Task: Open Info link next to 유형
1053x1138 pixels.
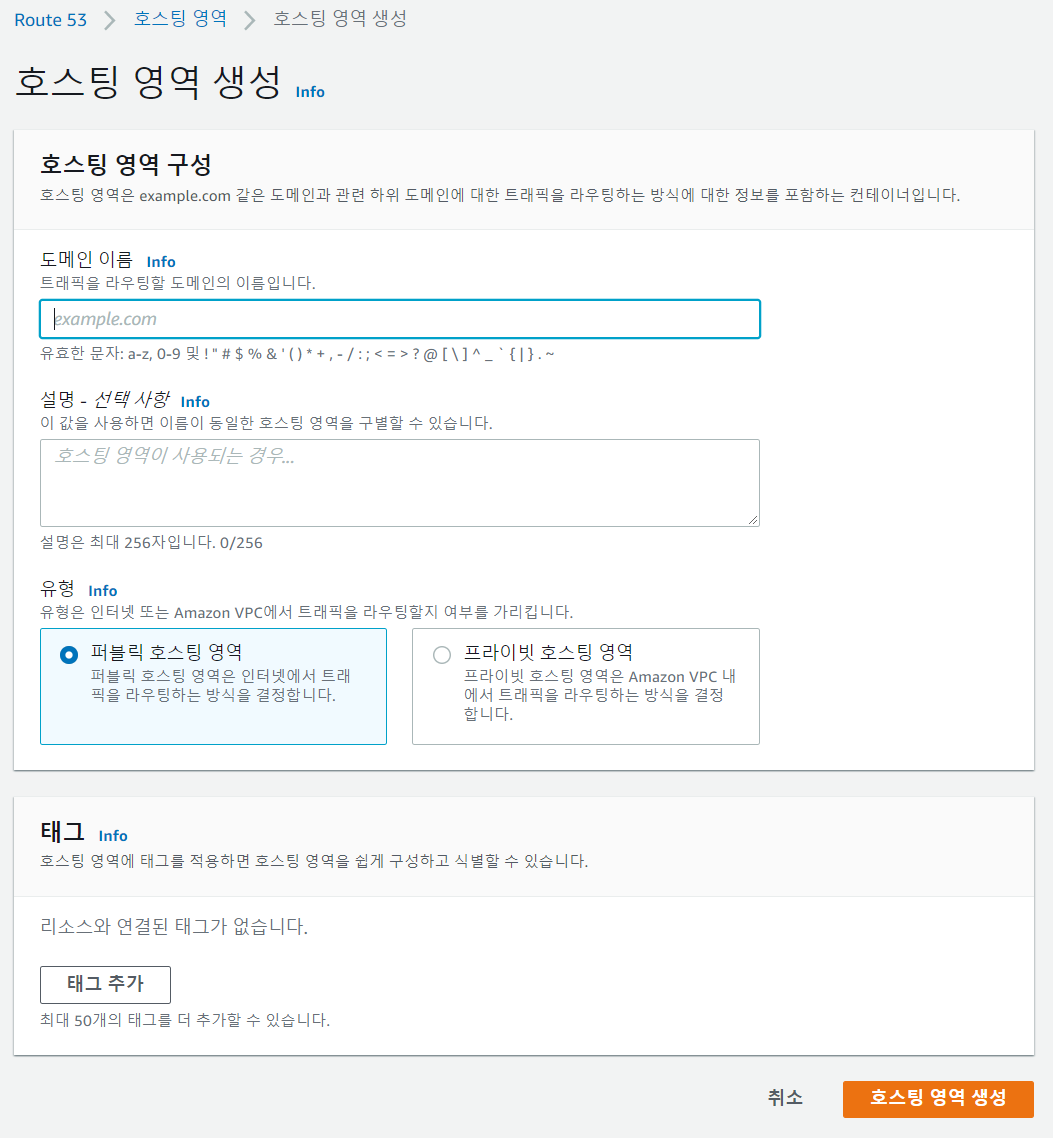Action: point(102,591)
